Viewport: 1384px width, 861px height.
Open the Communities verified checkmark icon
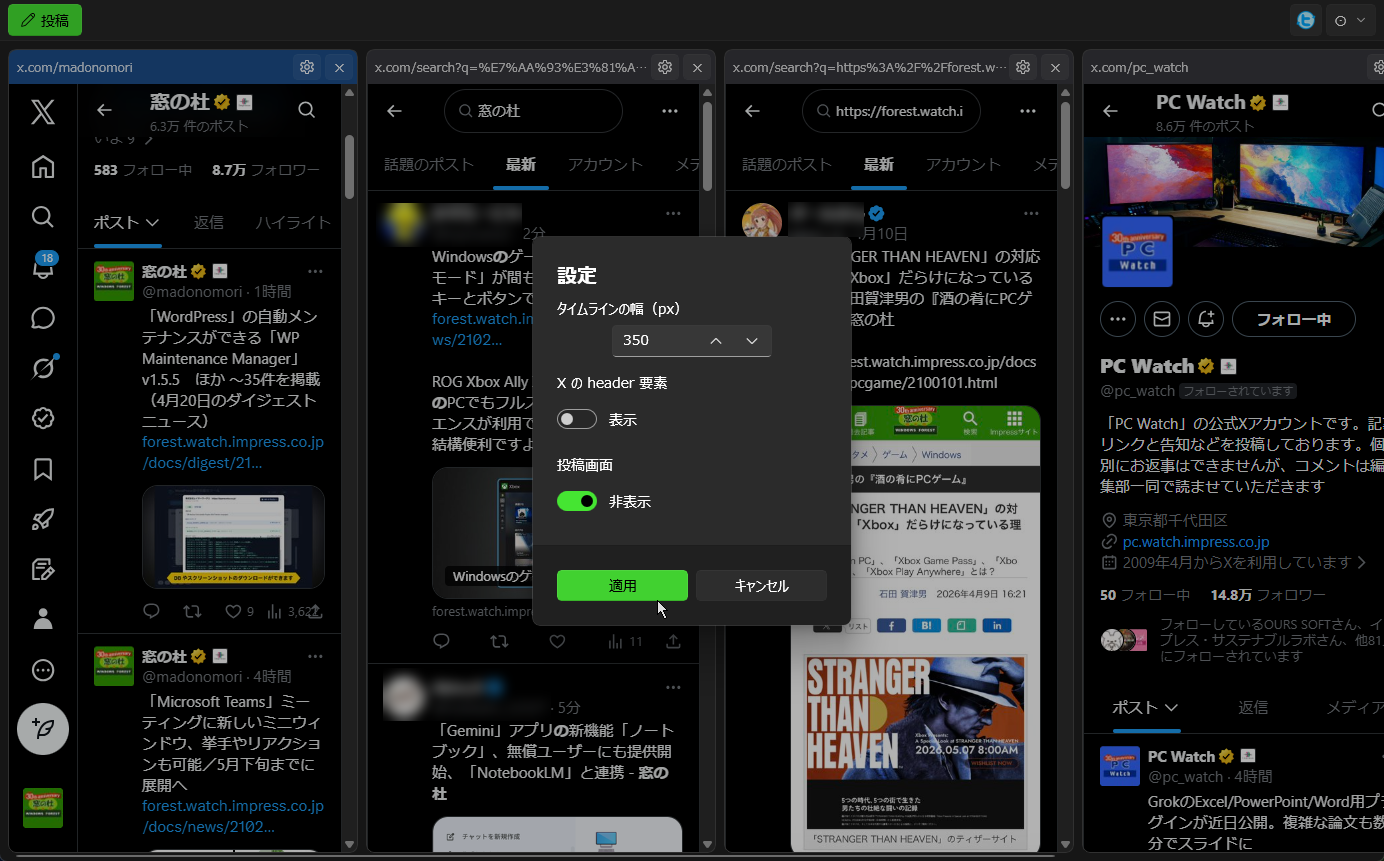click(x=43, y=418)
